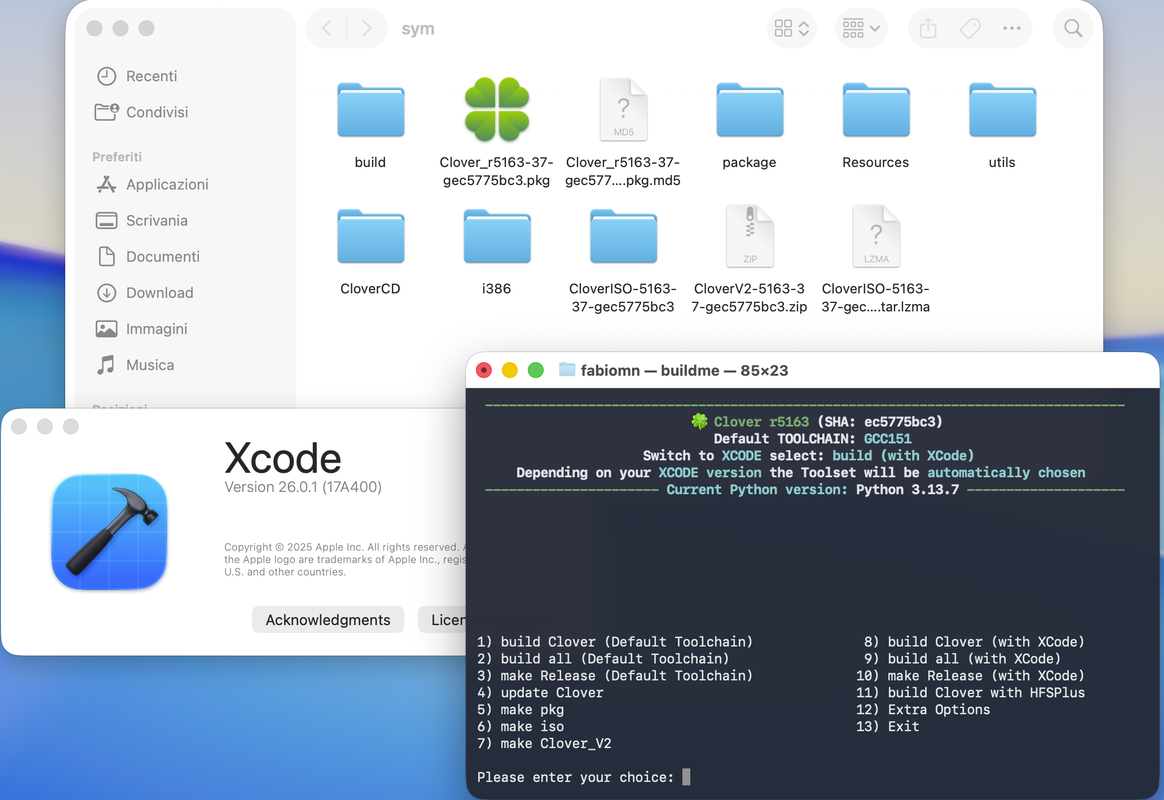The image size is (1164, 800).
Task: Click the 'Preferiti' sidebar section header
Action: pyautogui.click(x=117, y=157)
